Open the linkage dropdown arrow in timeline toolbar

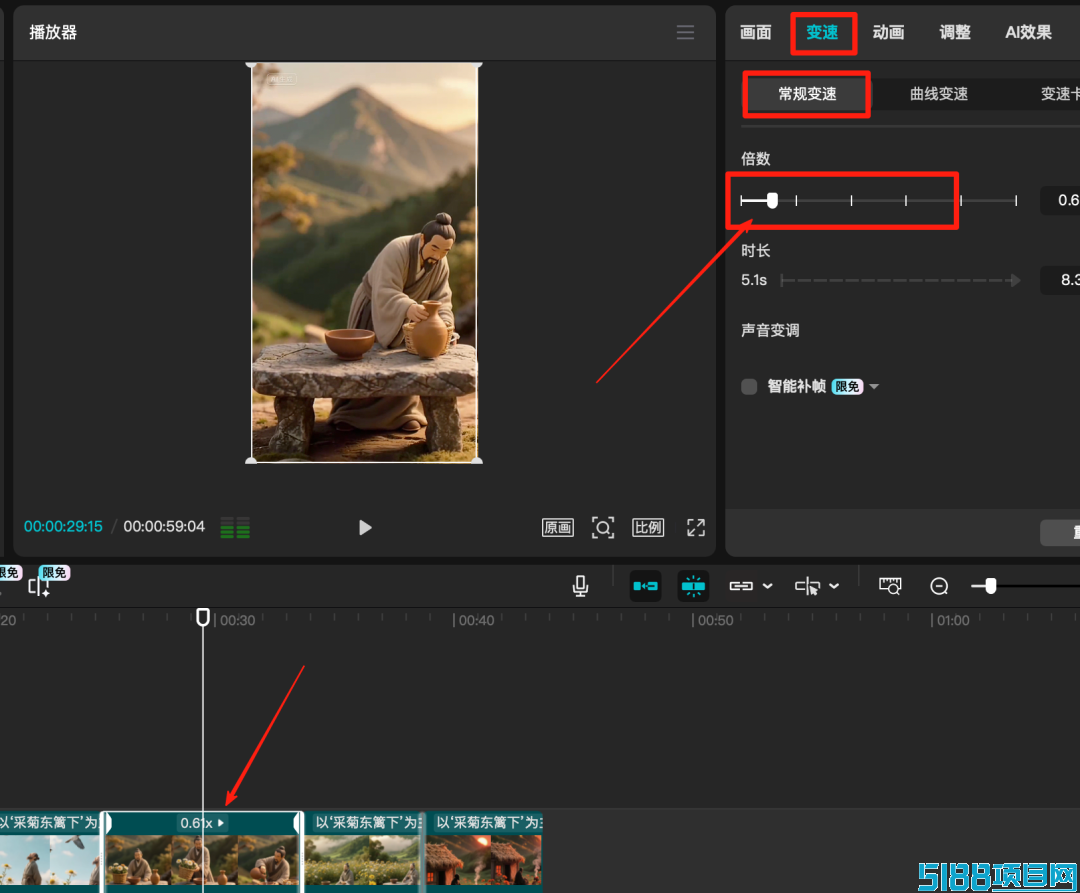(x=768, y=586)
